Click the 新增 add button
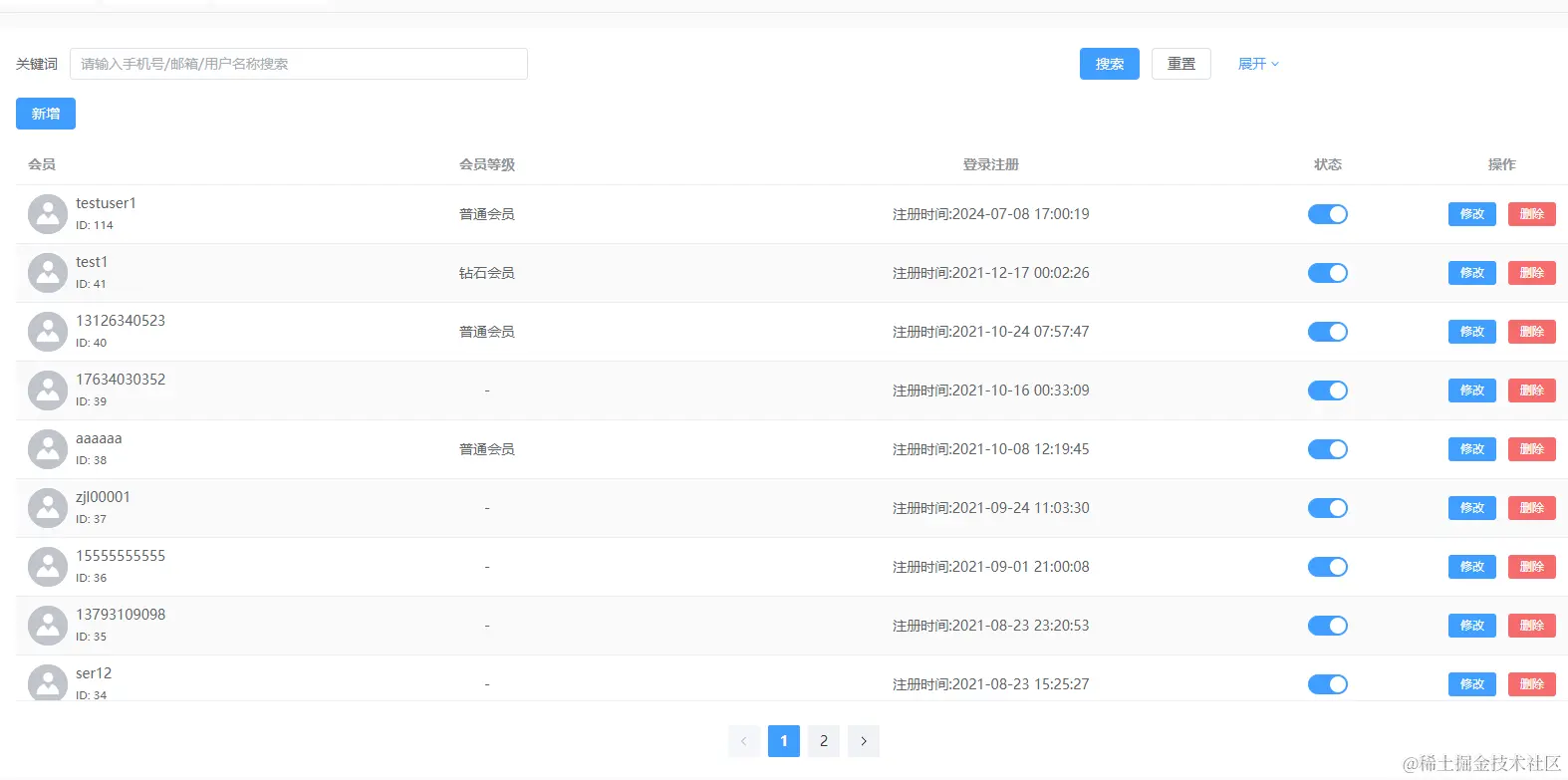 click(x=46, y=114)
